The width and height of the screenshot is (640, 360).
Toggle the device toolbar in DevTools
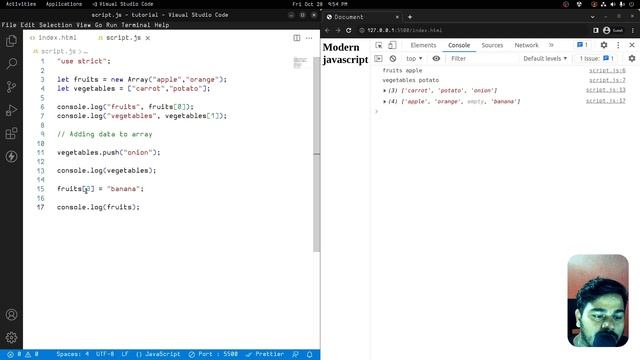pos(392,45)
